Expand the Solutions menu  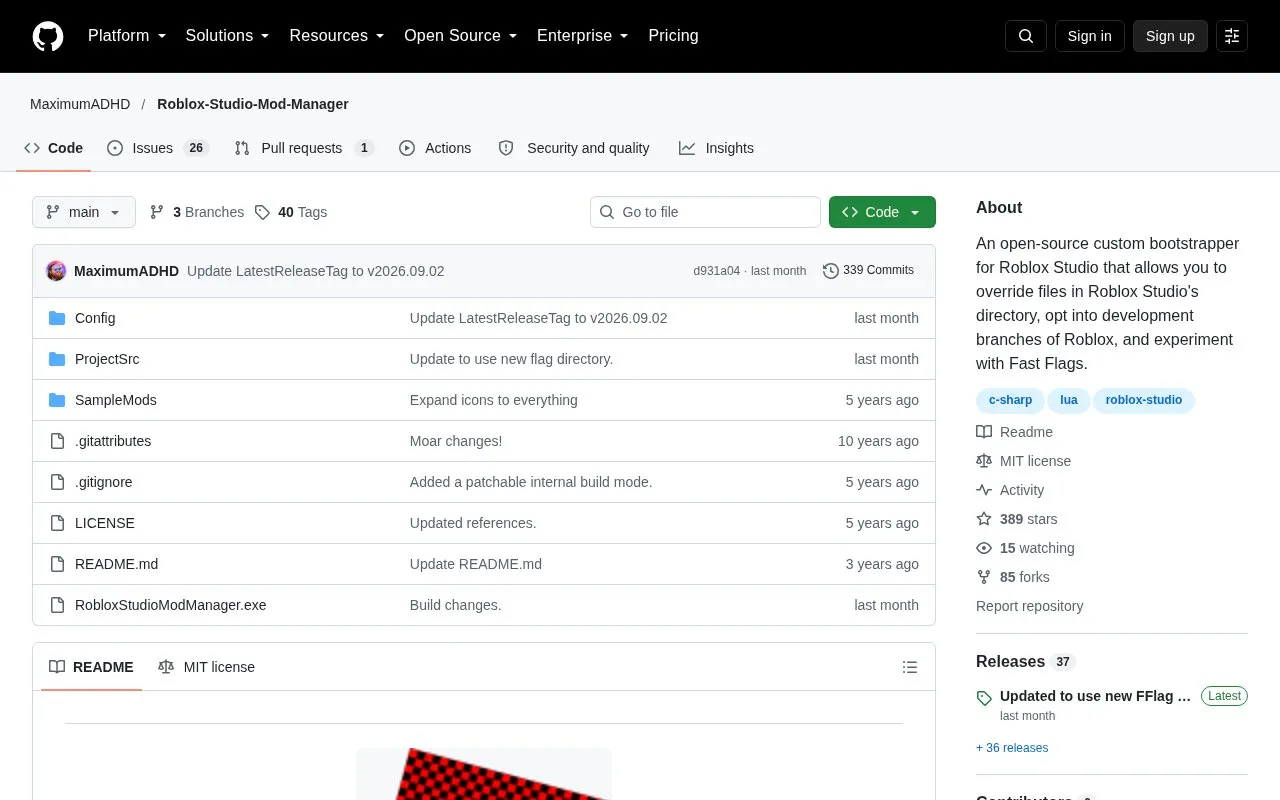[x=228, y=36]
